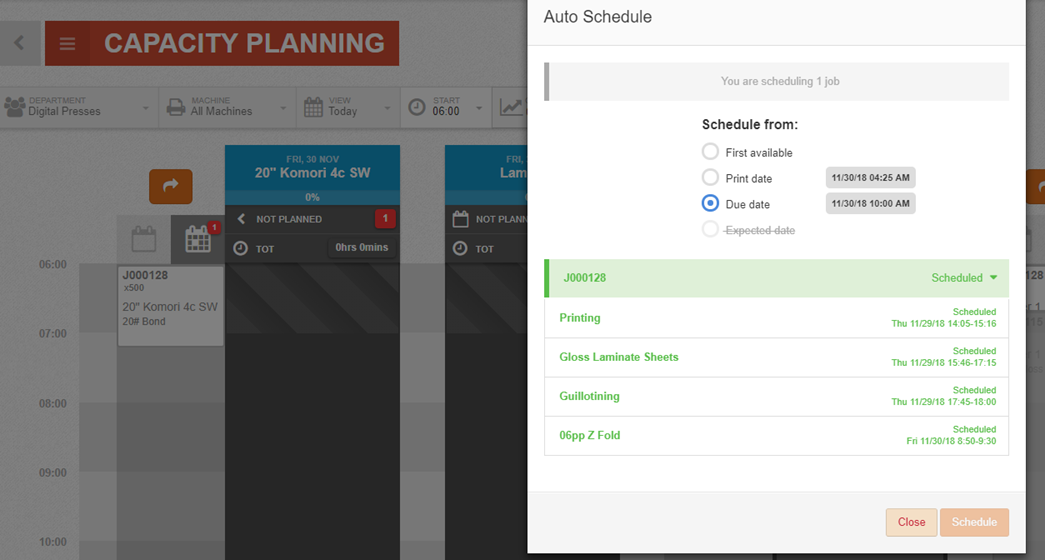This screenshot has height=560, width=1045.
Task: Click the Due date field 11/30/18 10:00 AM
Action: (870, 203)
